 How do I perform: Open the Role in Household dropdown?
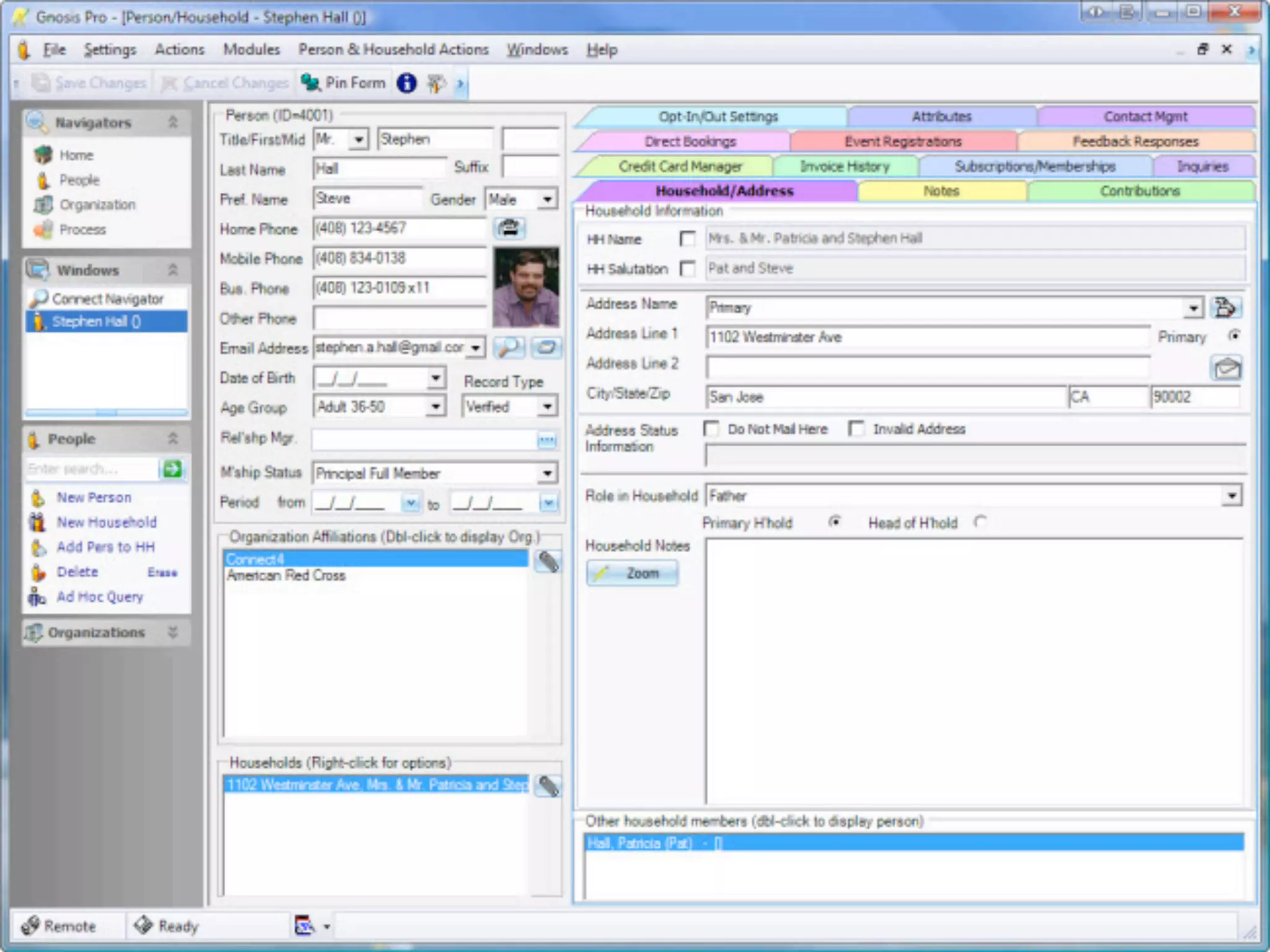pyautogui.click(x=1232, y=496)
